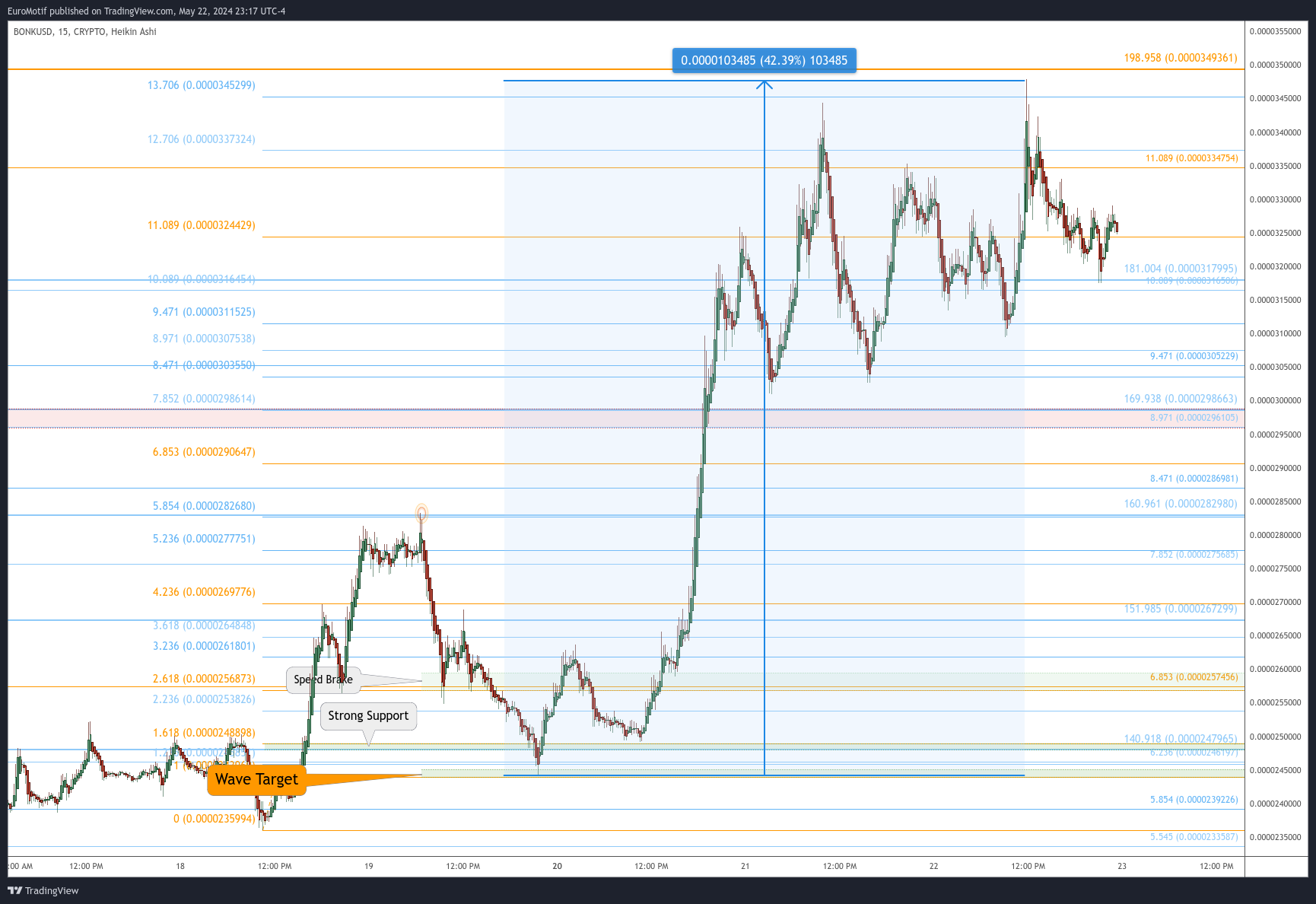This screenshot has height=904, width=1316.
Task: Click the header text BONKUSD, 15, CRYPTO, Heikin Ashi
Action: [85, 32]
